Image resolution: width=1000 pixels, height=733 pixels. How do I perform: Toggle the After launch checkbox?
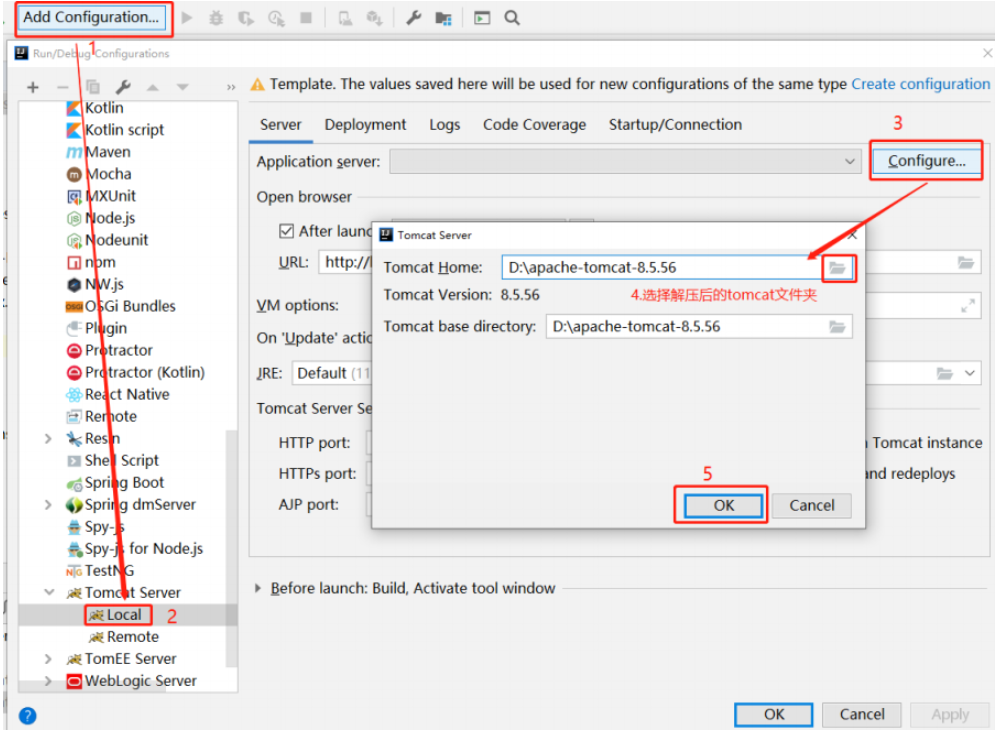click(x=286, y=231)
